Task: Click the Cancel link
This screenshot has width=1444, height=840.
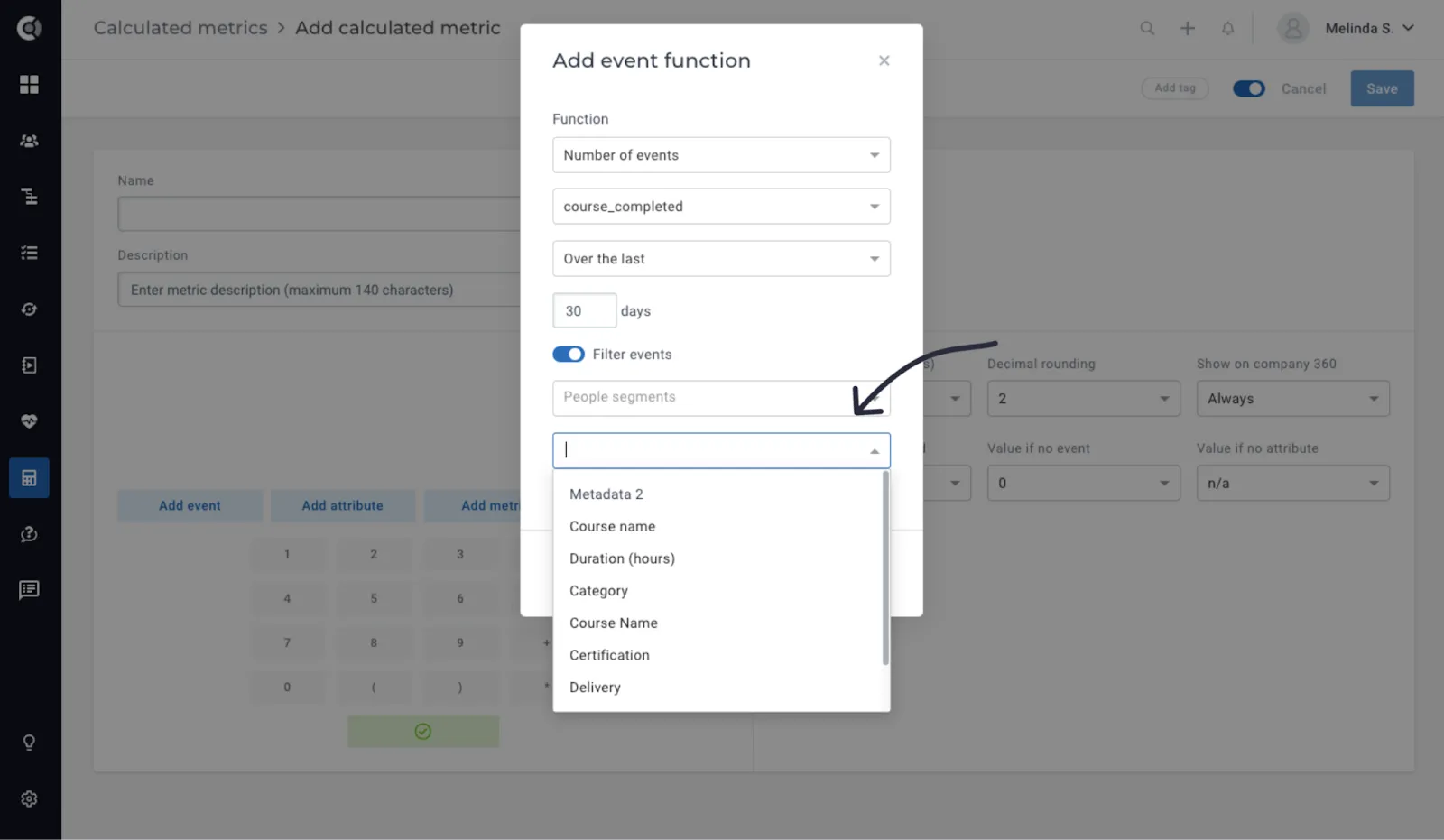Action: pyautogui.click(x=1303, y=88)
